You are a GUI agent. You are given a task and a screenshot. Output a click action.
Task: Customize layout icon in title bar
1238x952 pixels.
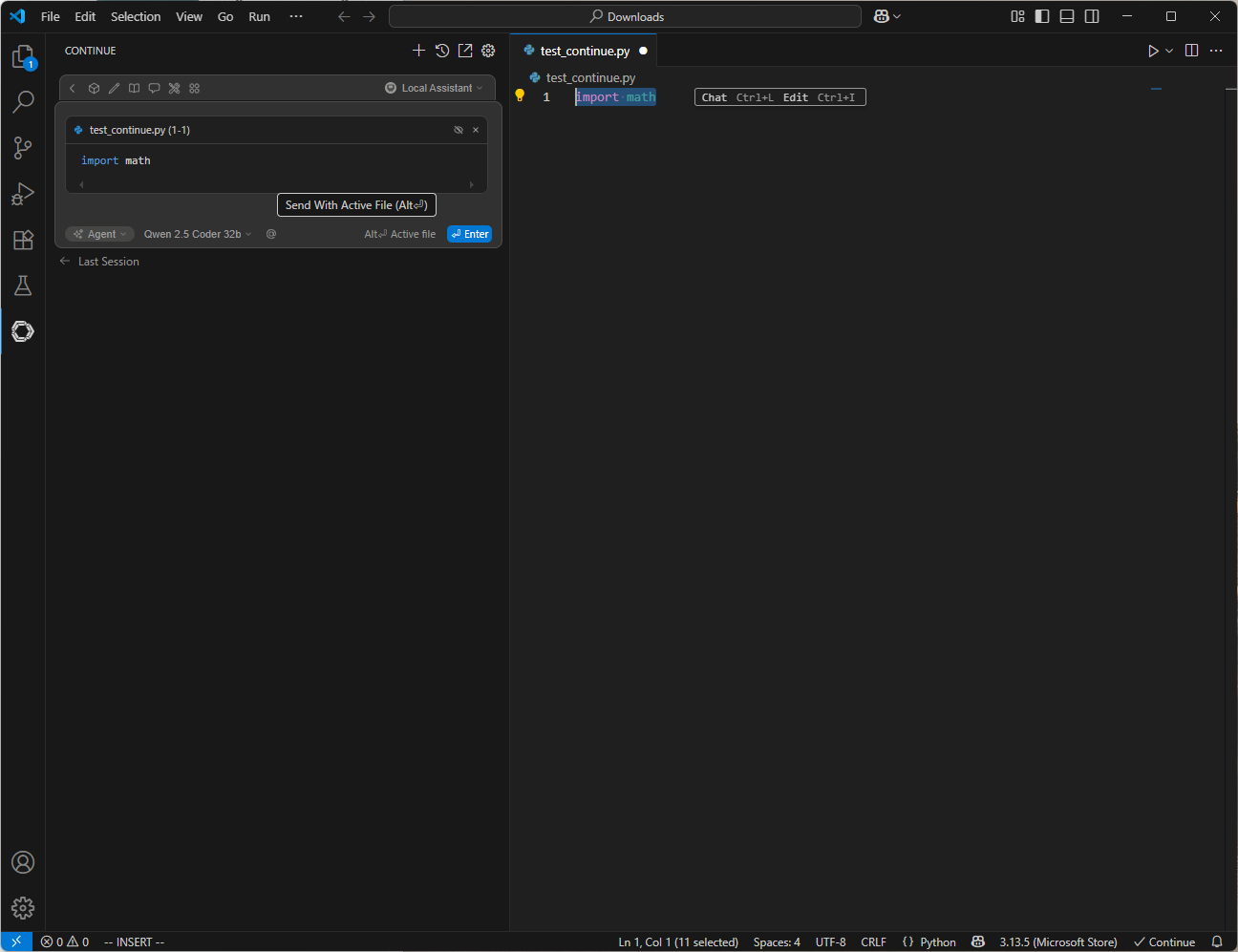pyautogui.click(x=1017, y=16)
